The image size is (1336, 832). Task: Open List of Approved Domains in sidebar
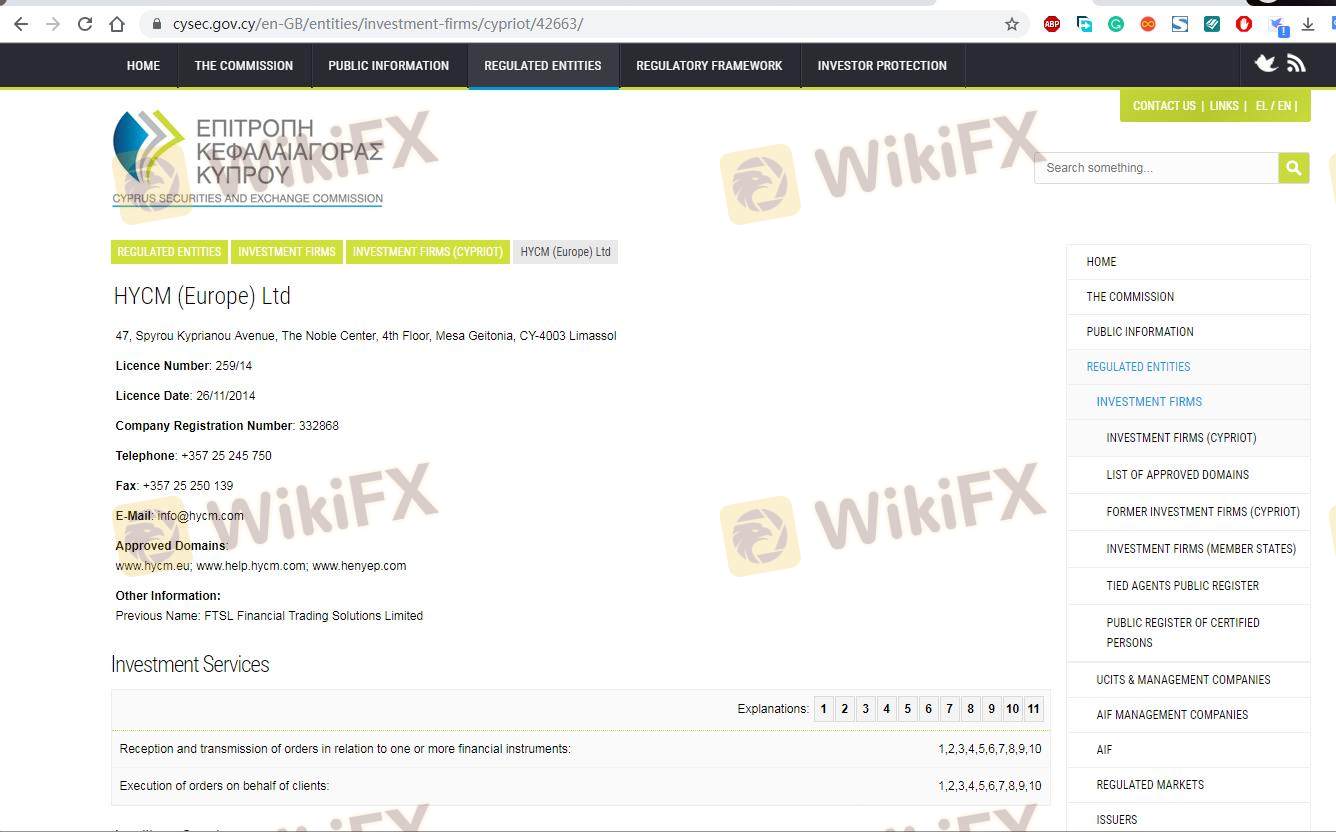[x=1177, y=475]
